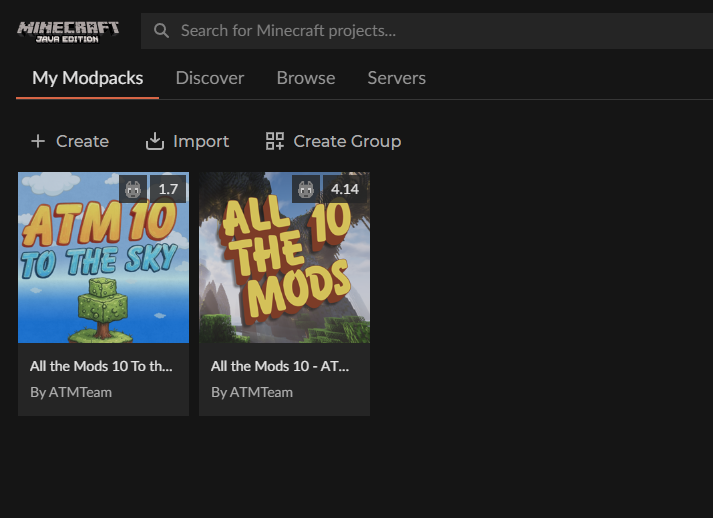The image size is (713, 518).
Task: Click the Create button label
Action: click(82, 141)
